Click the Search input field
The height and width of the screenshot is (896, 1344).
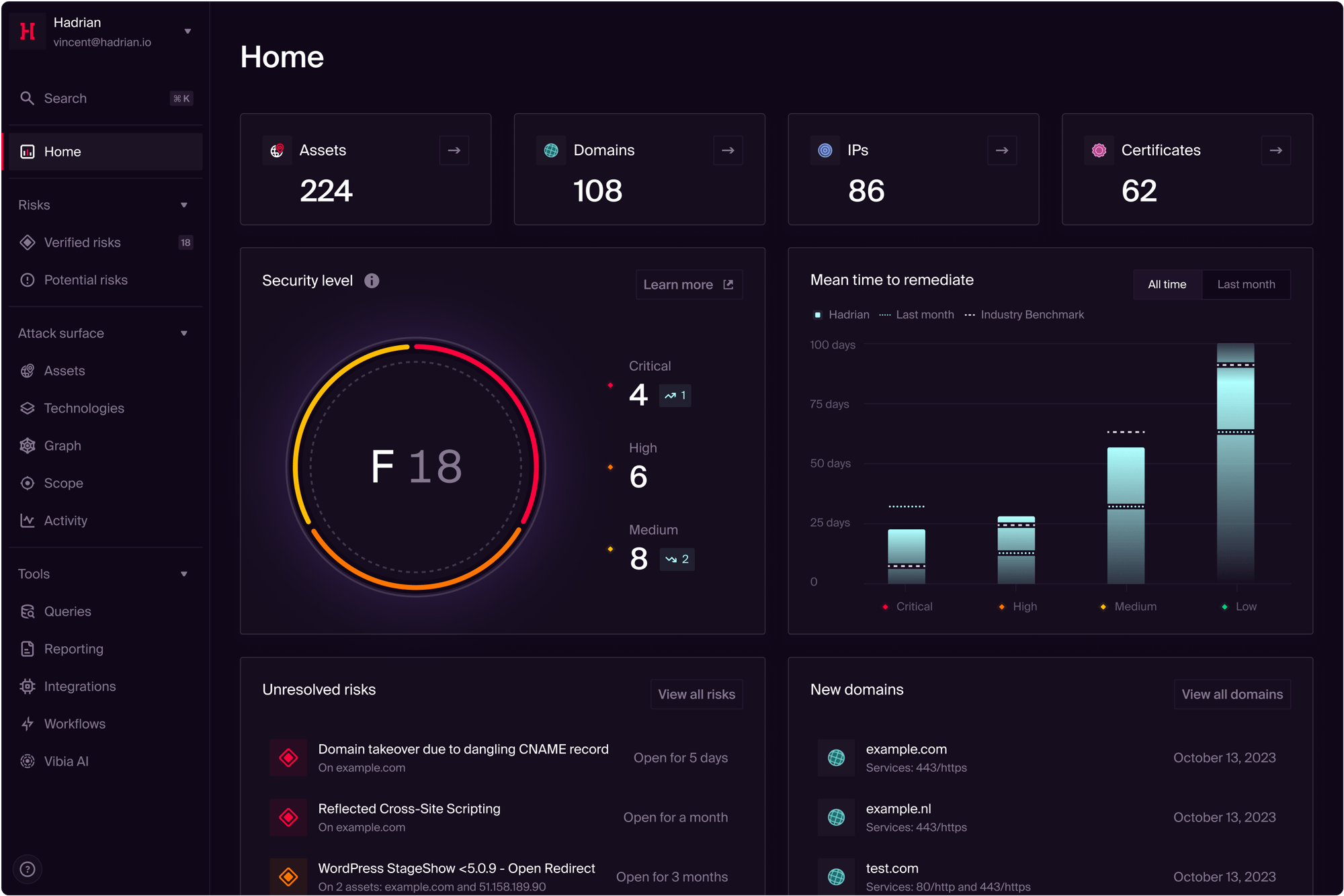[106, 98]
